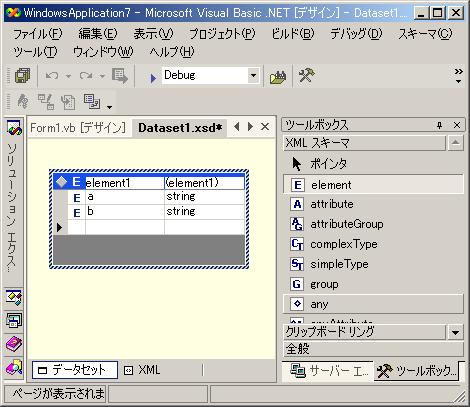Image resolution: width=470 pixels, height=407 pixels.
Task: Select the attribute toolbox item
Action: click(373, 204)
